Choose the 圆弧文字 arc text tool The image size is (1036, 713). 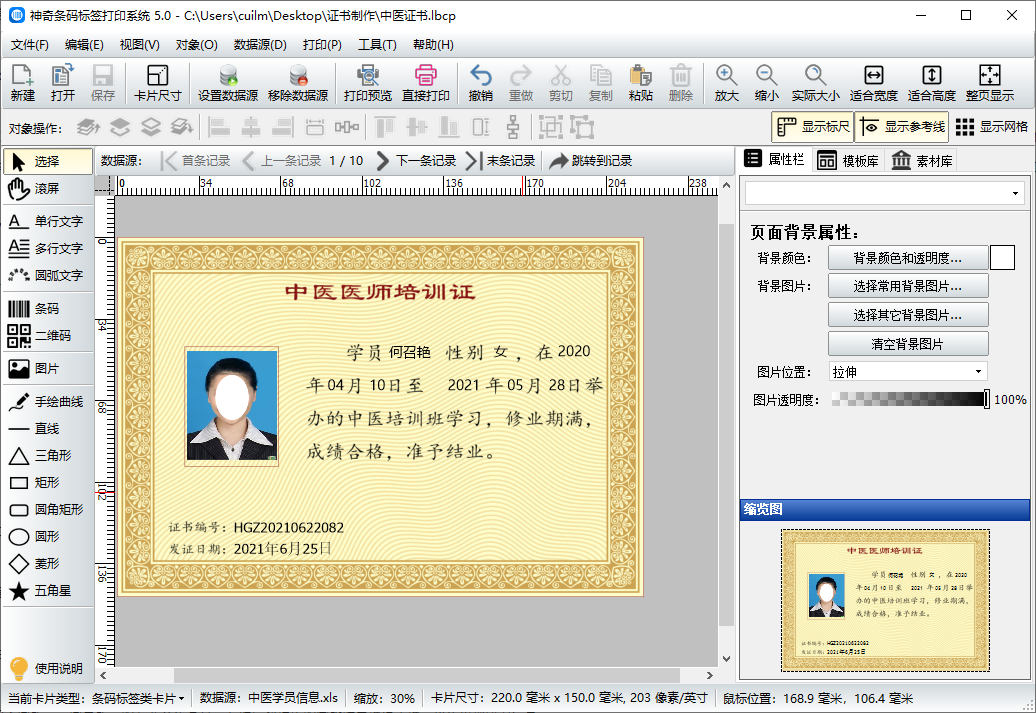47,275
